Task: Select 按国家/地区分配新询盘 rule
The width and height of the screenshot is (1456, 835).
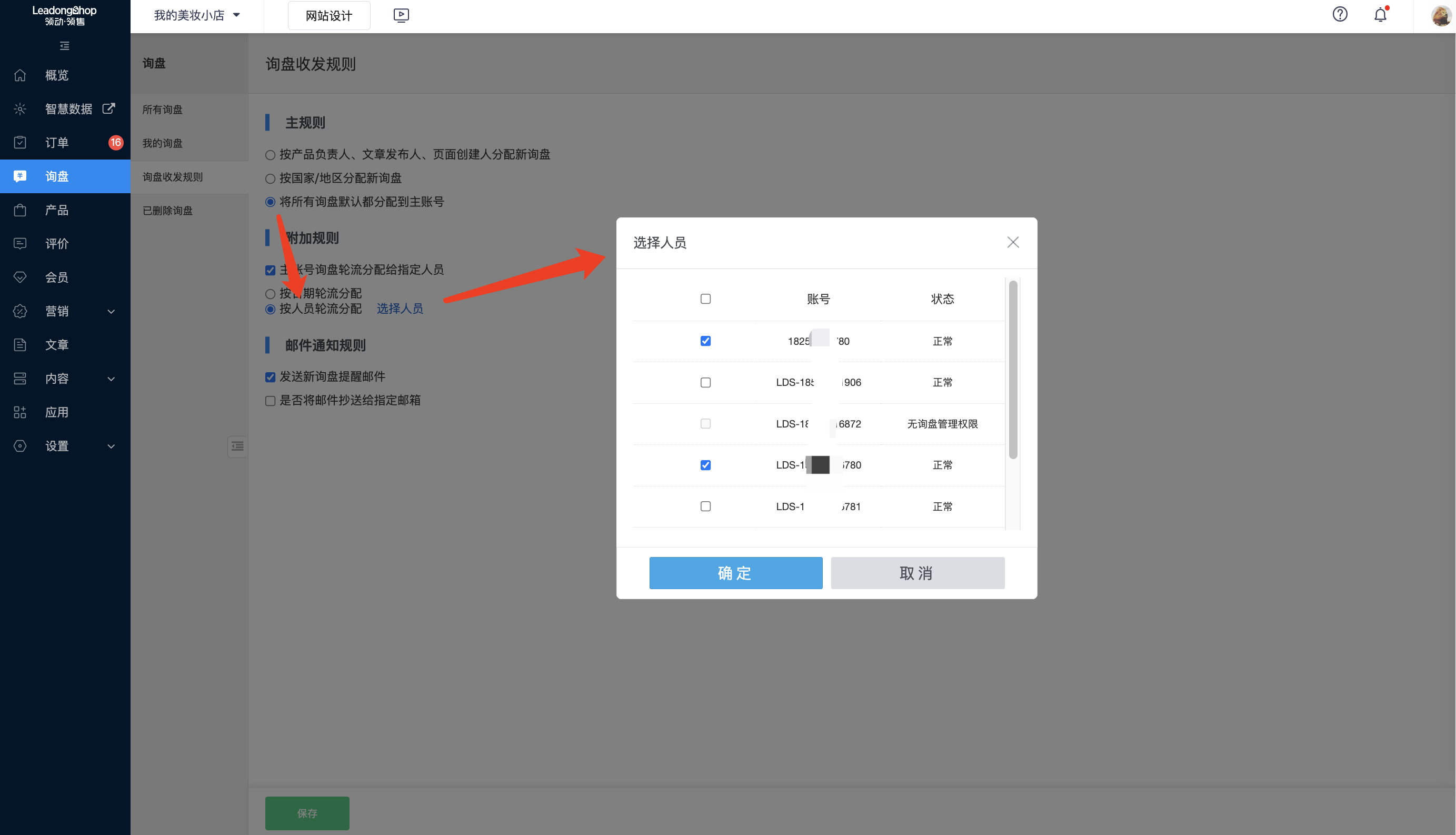Action: point(270,178)
